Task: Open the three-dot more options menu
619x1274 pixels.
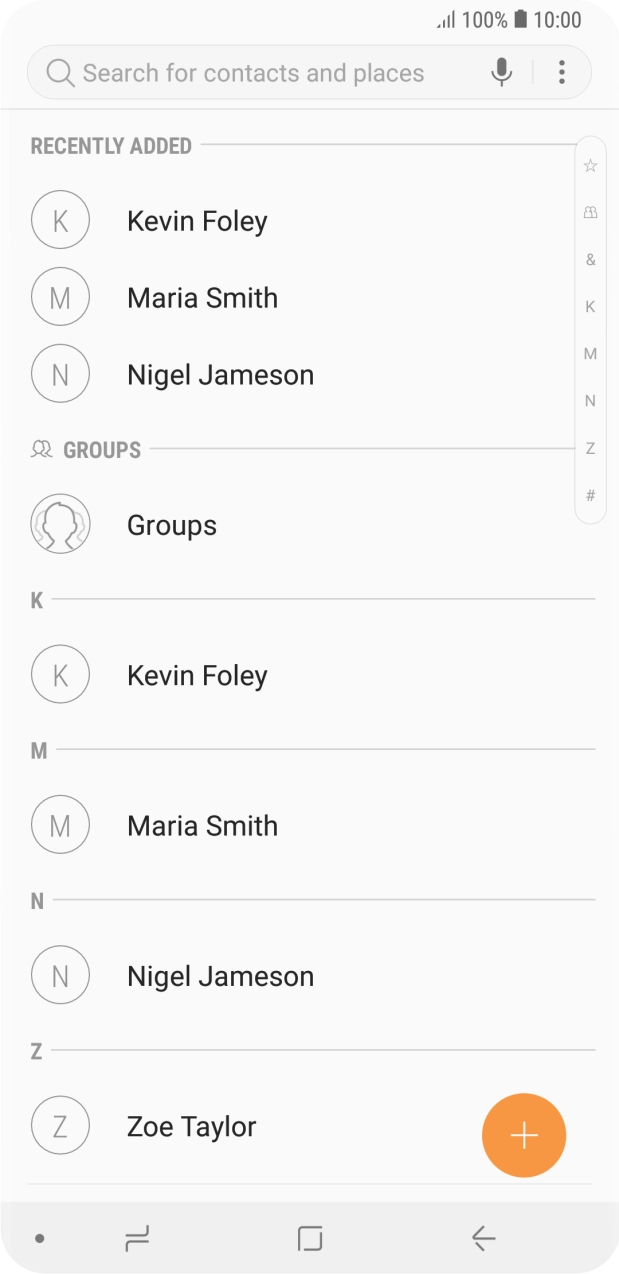Action: [x=562, y=72]
